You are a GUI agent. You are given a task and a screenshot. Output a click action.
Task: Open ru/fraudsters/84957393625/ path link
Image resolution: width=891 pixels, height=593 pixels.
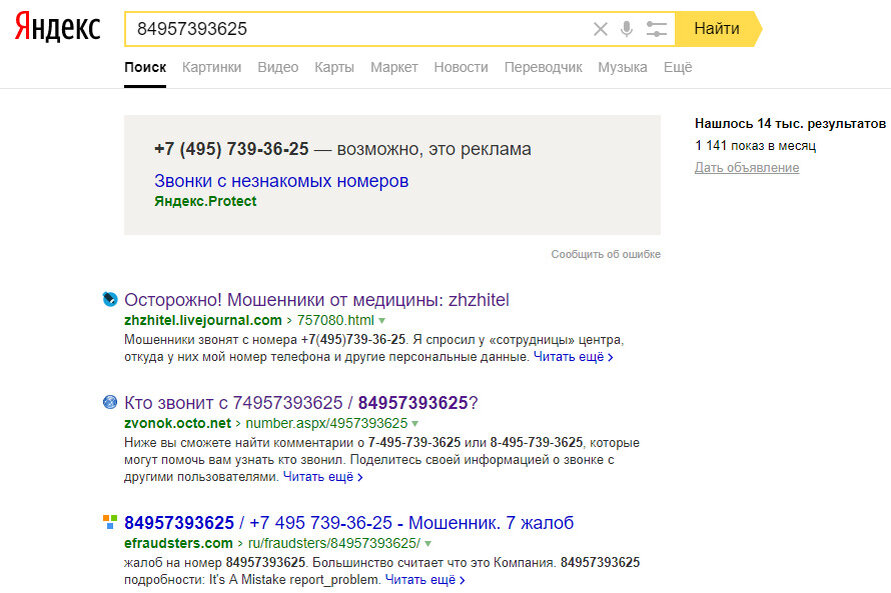(x=334, y=543)
